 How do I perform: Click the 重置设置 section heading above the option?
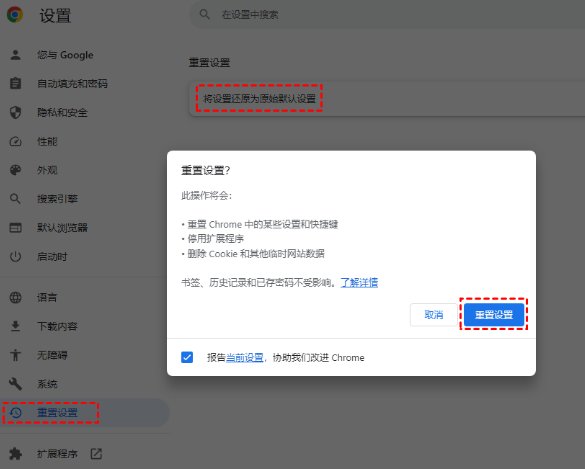click(209, 62)
